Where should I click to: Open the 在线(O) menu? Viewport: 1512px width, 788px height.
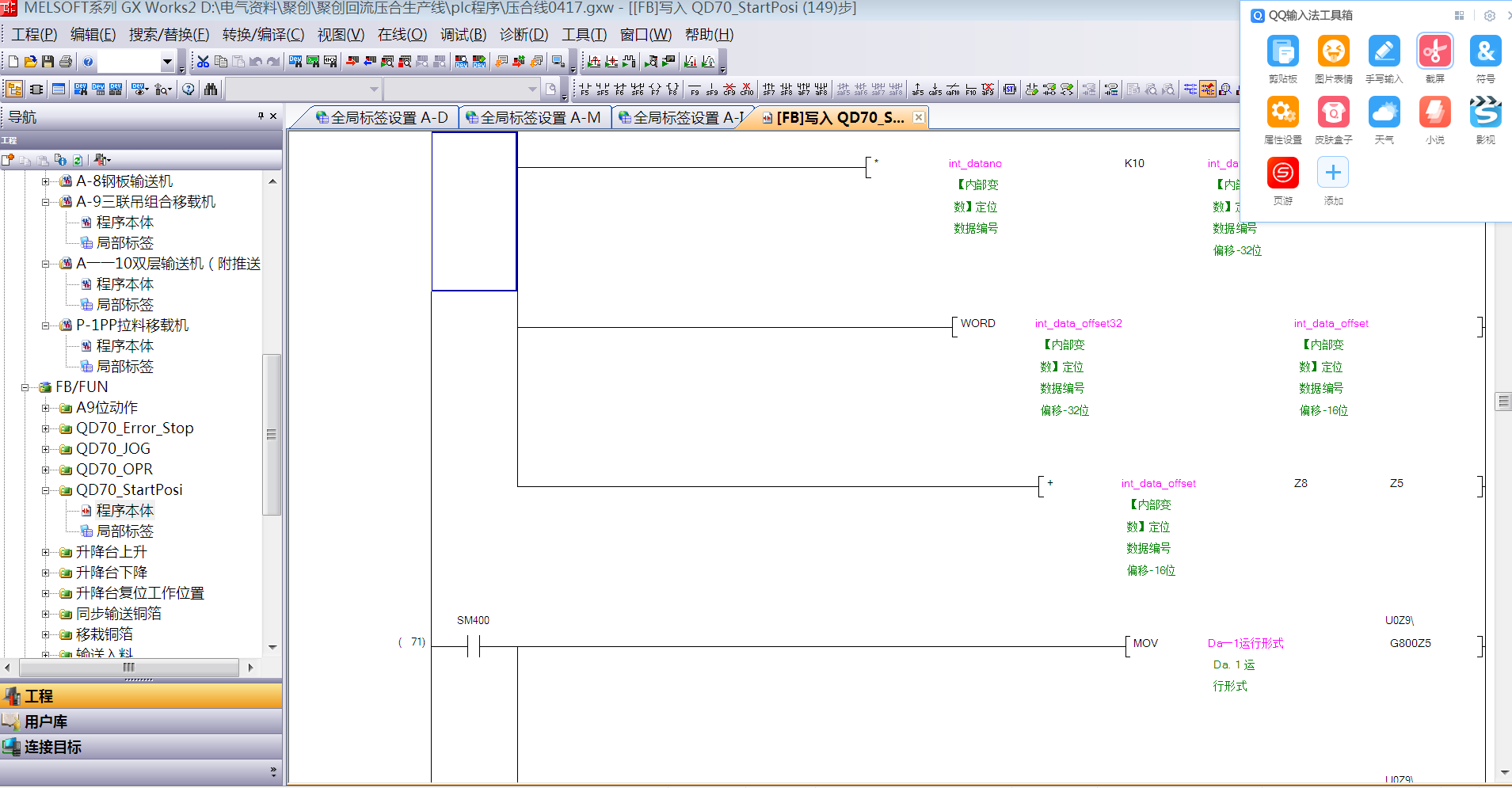[x=402, y=35]
